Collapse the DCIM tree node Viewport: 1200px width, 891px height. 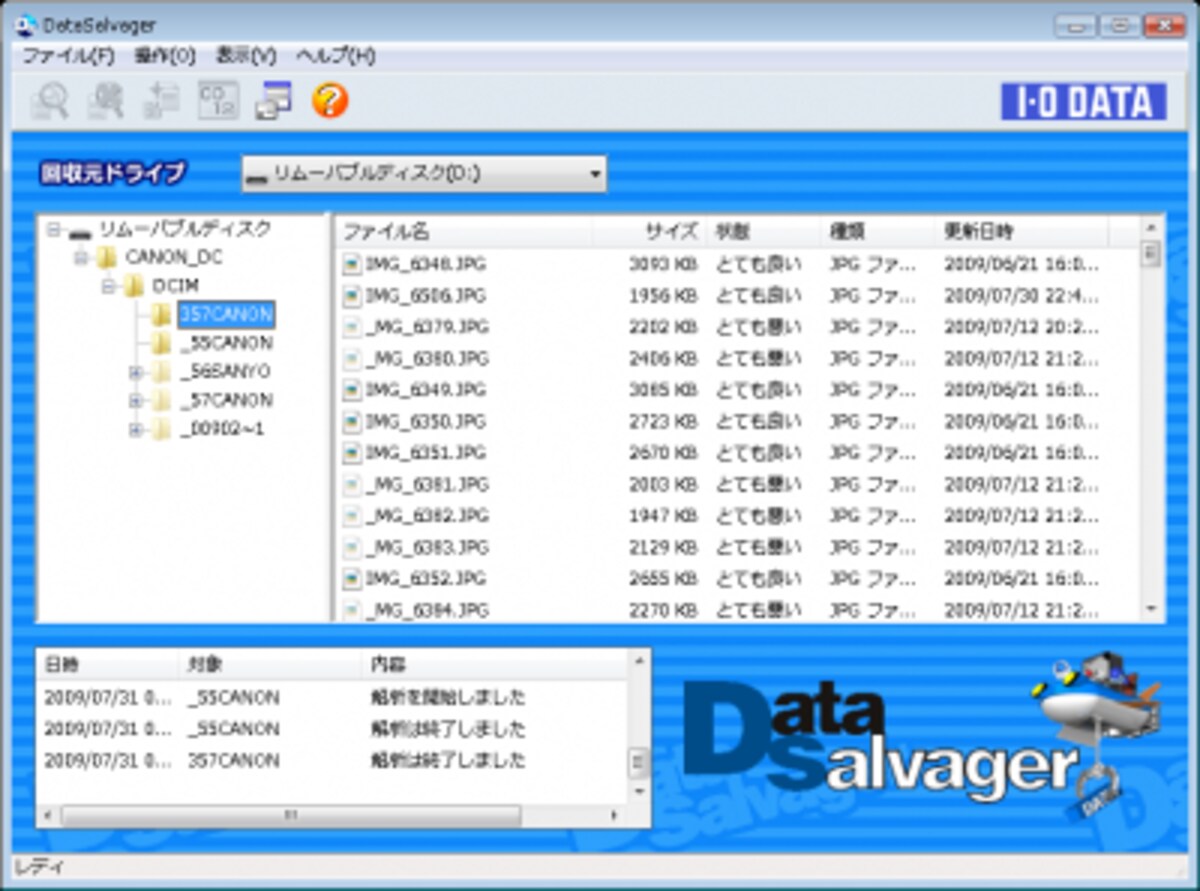108,287
